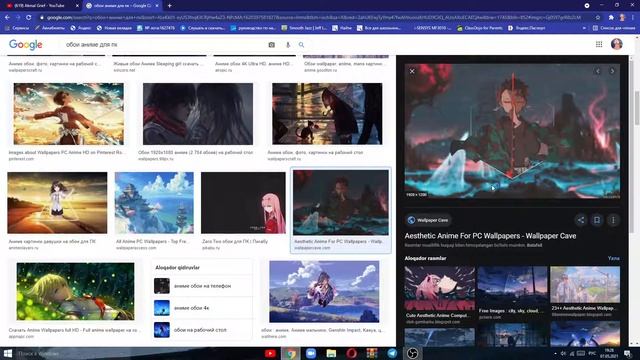This screenshot has width=640, height=360.
Task: Open girl on sunset beach thumbnail
Action: [x=57, y=203]
